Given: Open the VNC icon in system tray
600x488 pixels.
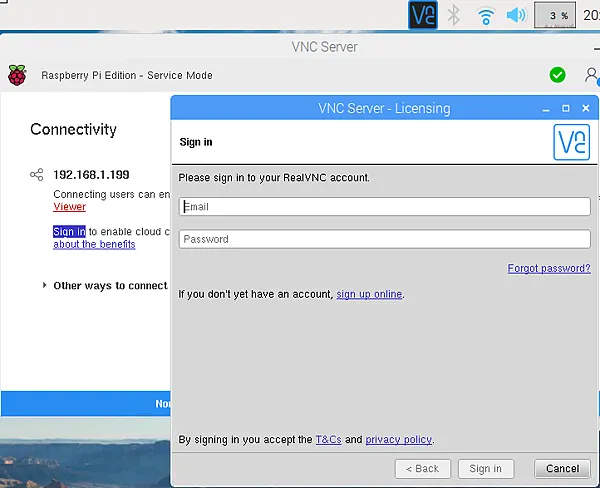Looking at the screenshot, I should [x=423, y=15].
